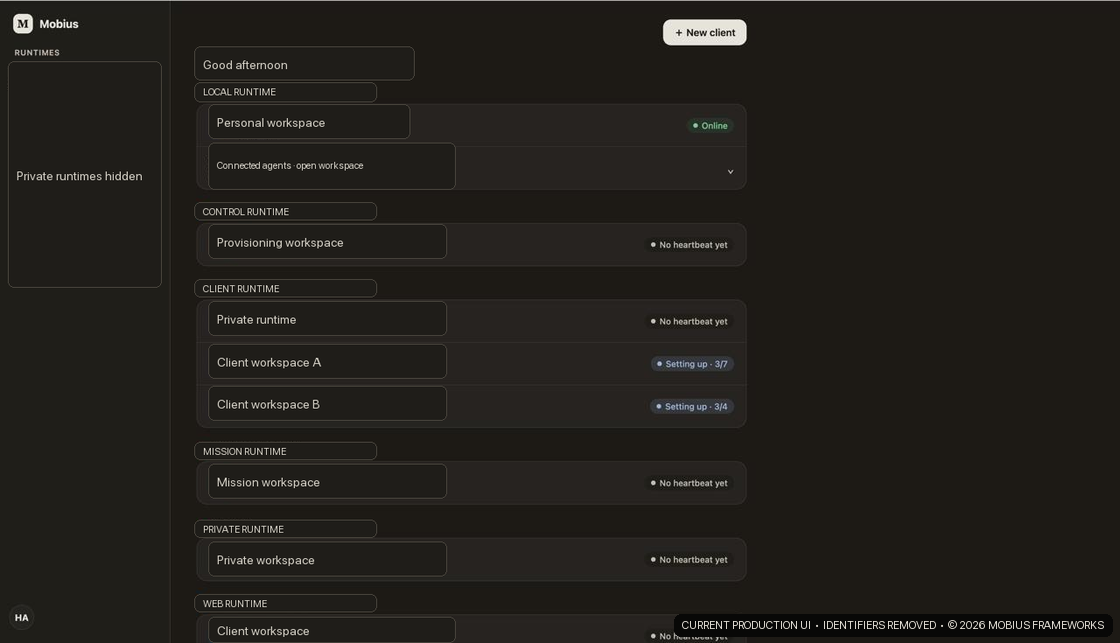The image size is (1120, 643).
Task: Select the Mission Runtime section label
Action: pos(285,452)
